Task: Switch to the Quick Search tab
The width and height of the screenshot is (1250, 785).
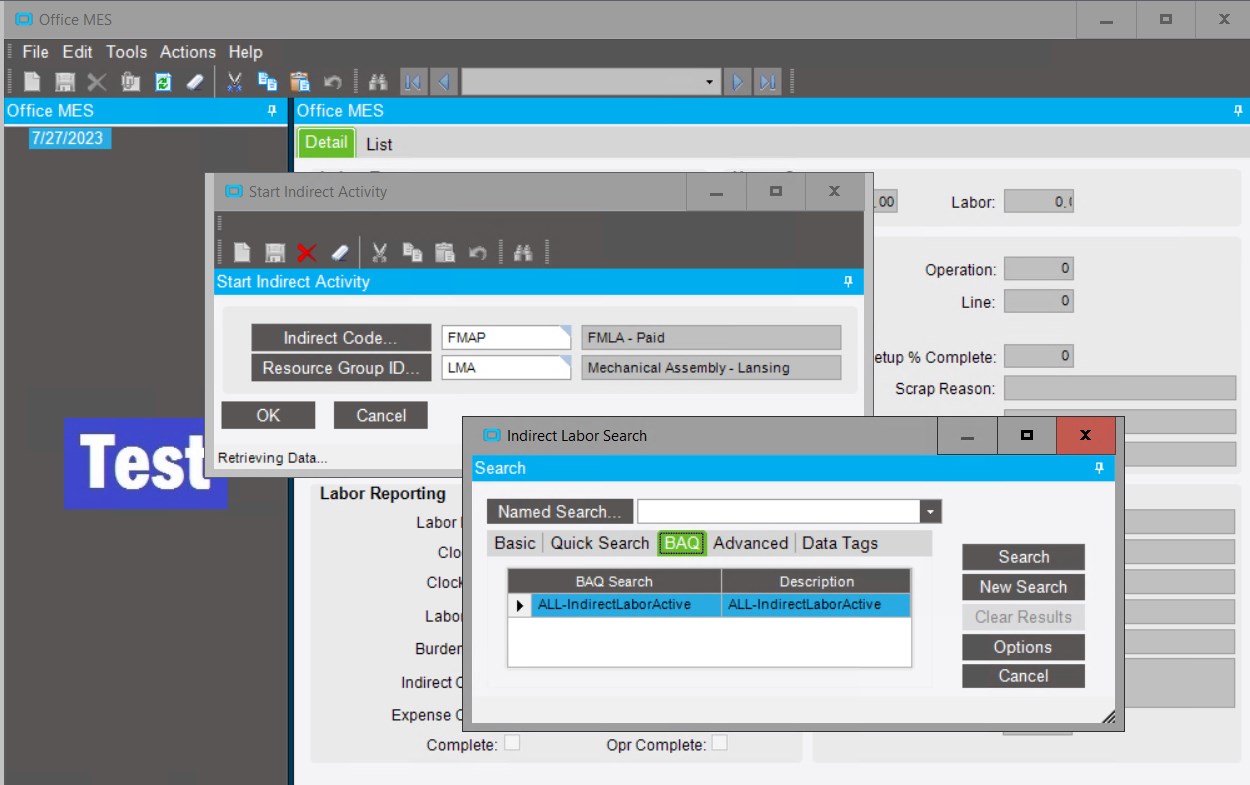Action: point(600,543)
